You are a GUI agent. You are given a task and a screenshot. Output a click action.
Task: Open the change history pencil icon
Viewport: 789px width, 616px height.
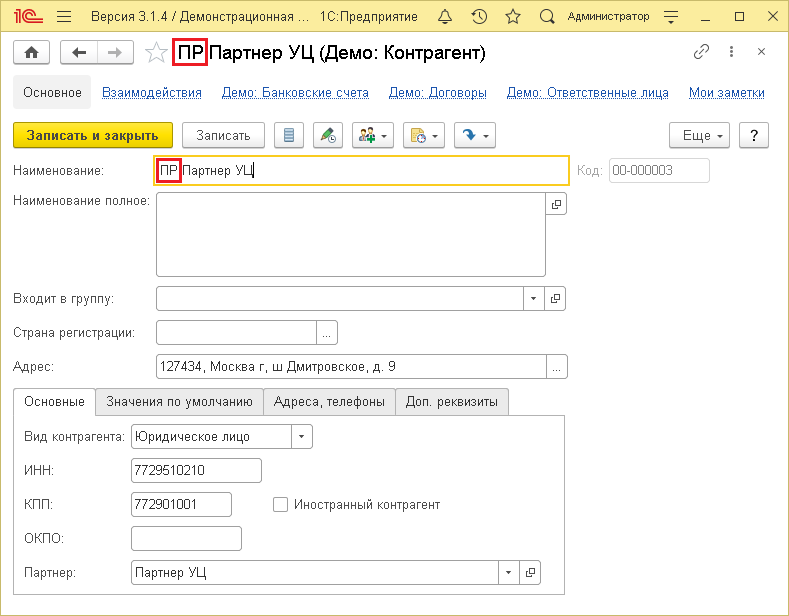tap(328, 135)
